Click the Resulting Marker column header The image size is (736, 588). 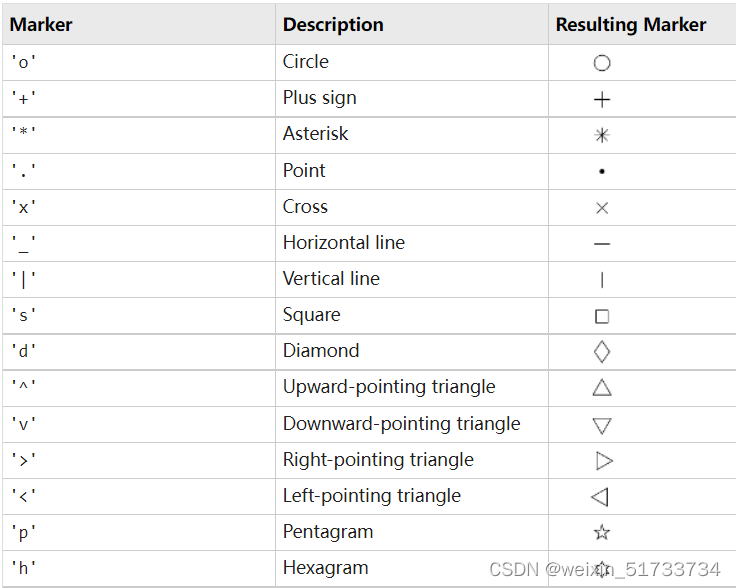[x=631, y=24]
